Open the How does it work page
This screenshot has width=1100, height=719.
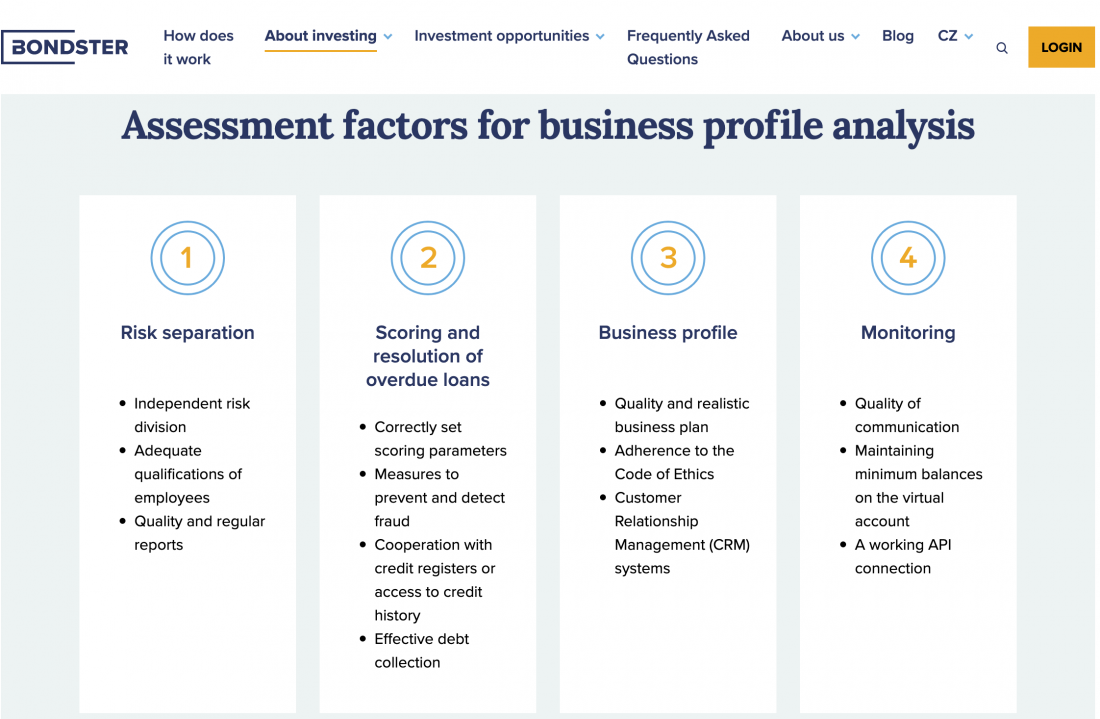[199, 47]
